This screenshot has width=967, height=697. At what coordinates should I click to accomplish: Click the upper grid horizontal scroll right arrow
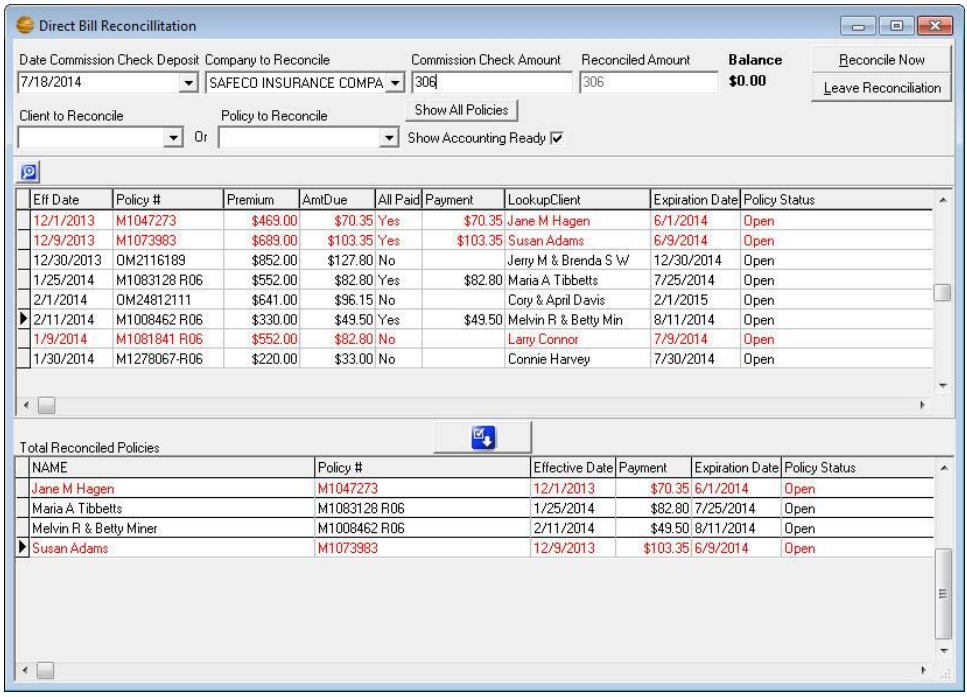pyautogui.click(x=922, y=405)
